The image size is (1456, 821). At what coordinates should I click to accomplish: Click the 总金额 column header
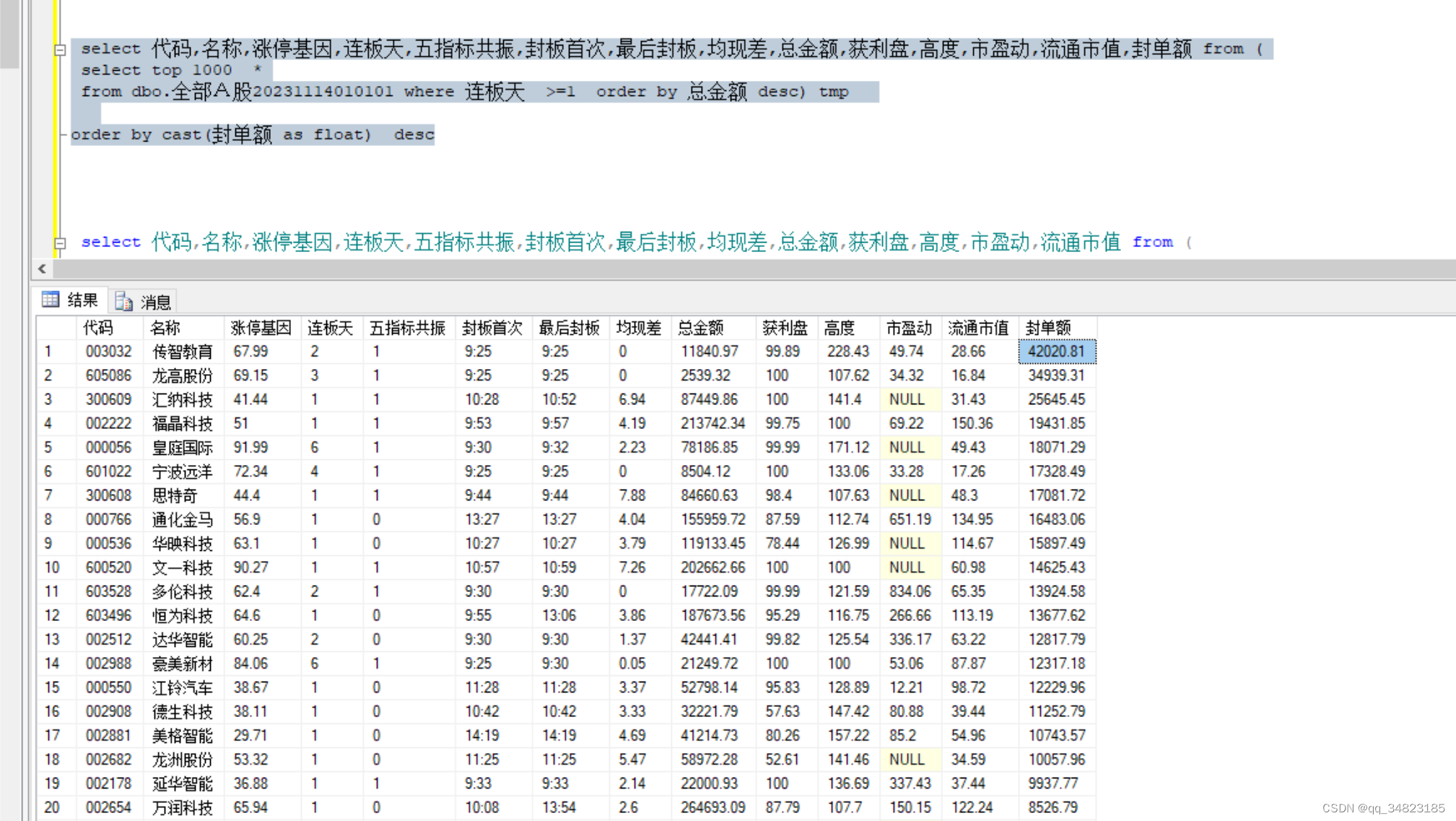(x=700, y=329)
